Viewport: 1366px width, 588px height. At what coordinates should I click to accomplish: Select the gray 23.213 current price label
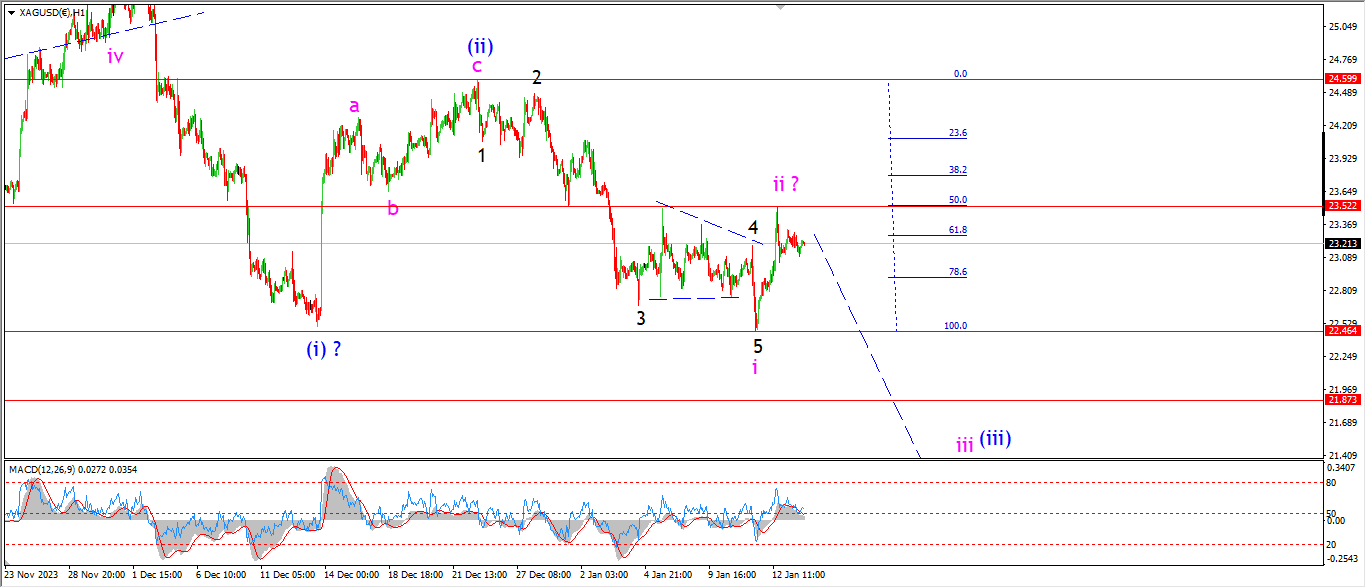(x=1340, y=243)
